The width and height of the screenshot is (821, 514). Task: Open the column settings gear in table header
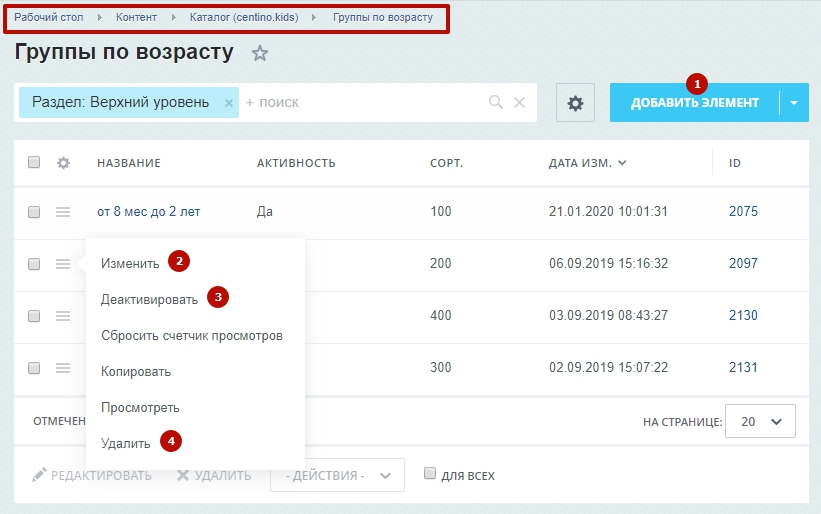coord(63,163)
